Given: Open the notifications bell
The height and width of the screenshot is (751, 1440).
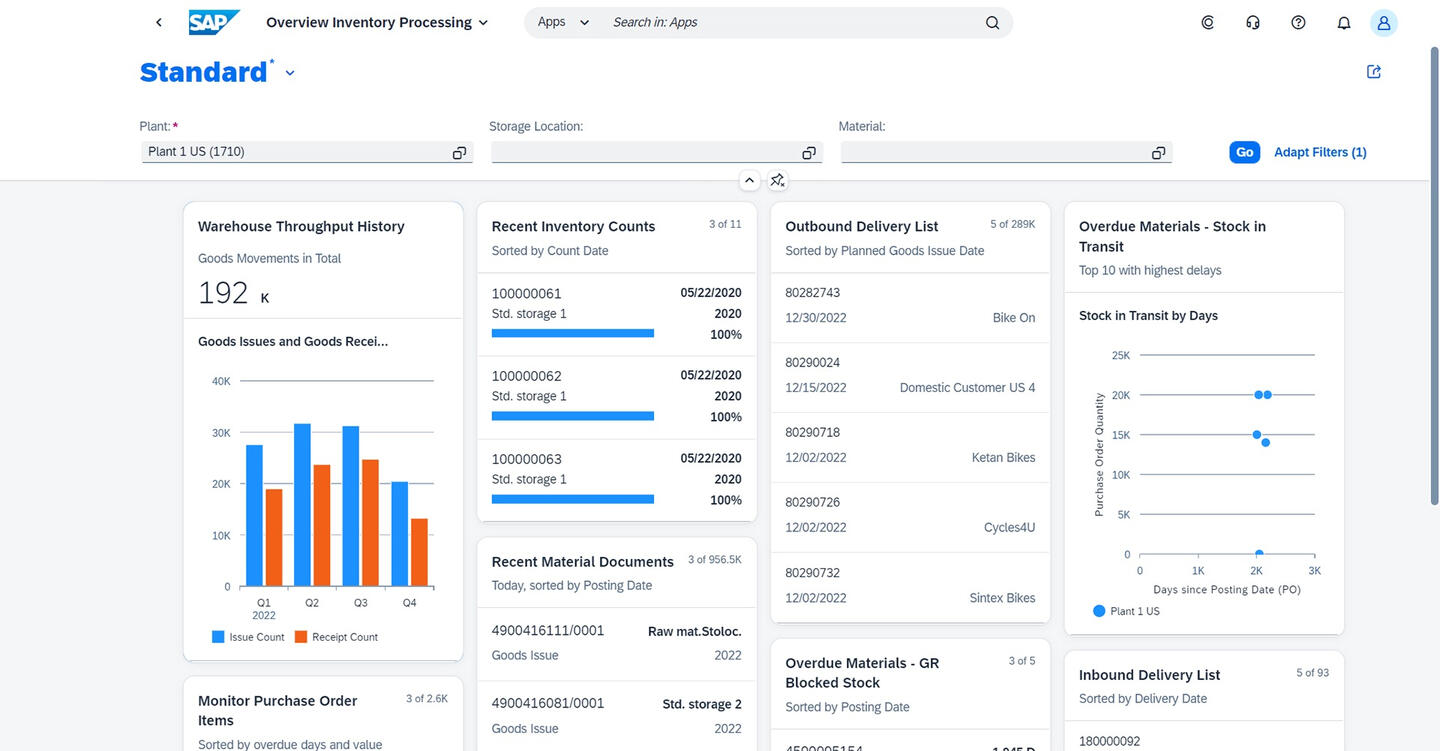Looking at the screenshot, I should coord(1344,22).
